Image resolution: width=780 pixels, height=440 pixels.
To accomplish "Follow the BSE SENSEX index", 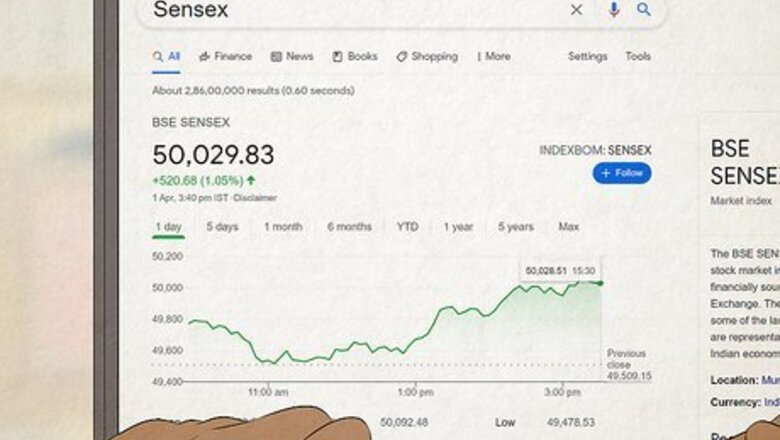I will pos(621,173).
